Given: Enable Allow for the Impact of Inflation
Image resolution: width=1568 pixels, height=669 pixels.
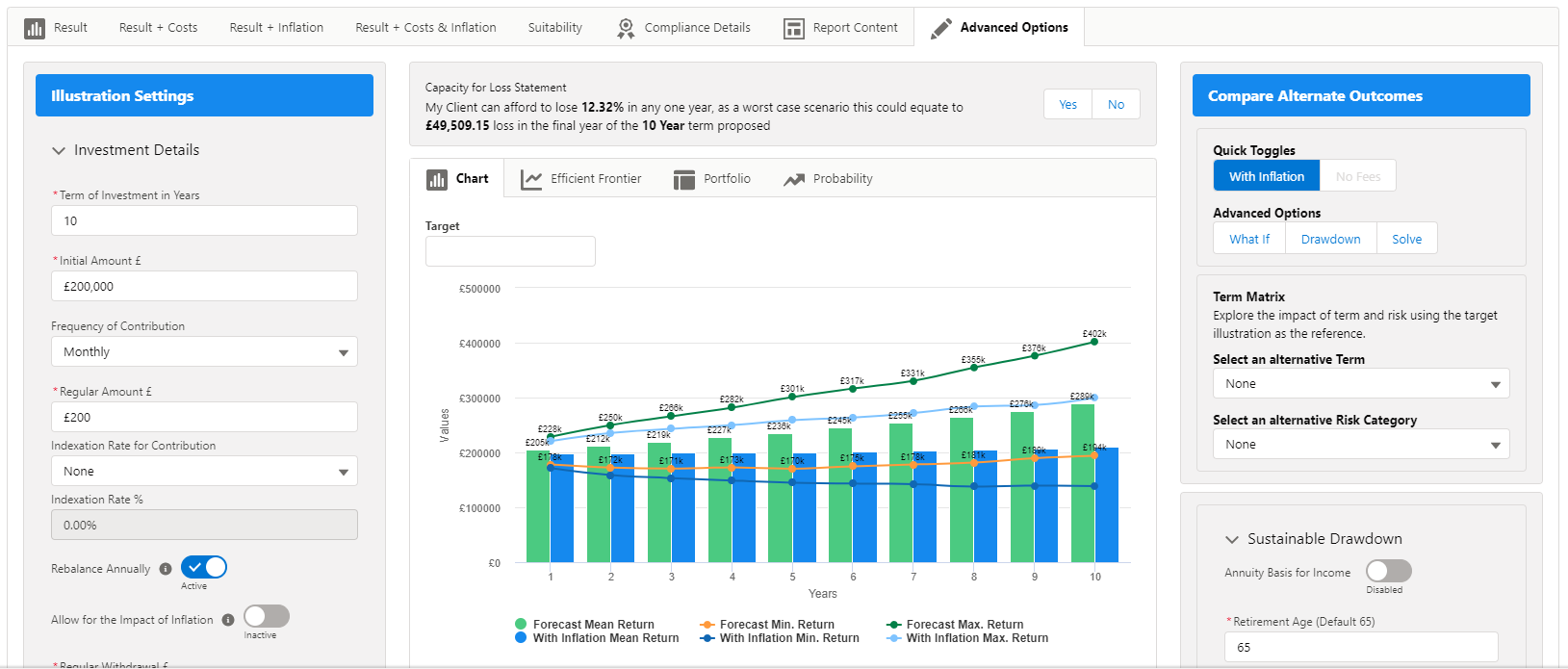Looking at the screenshot, I should tap(267, 616).
